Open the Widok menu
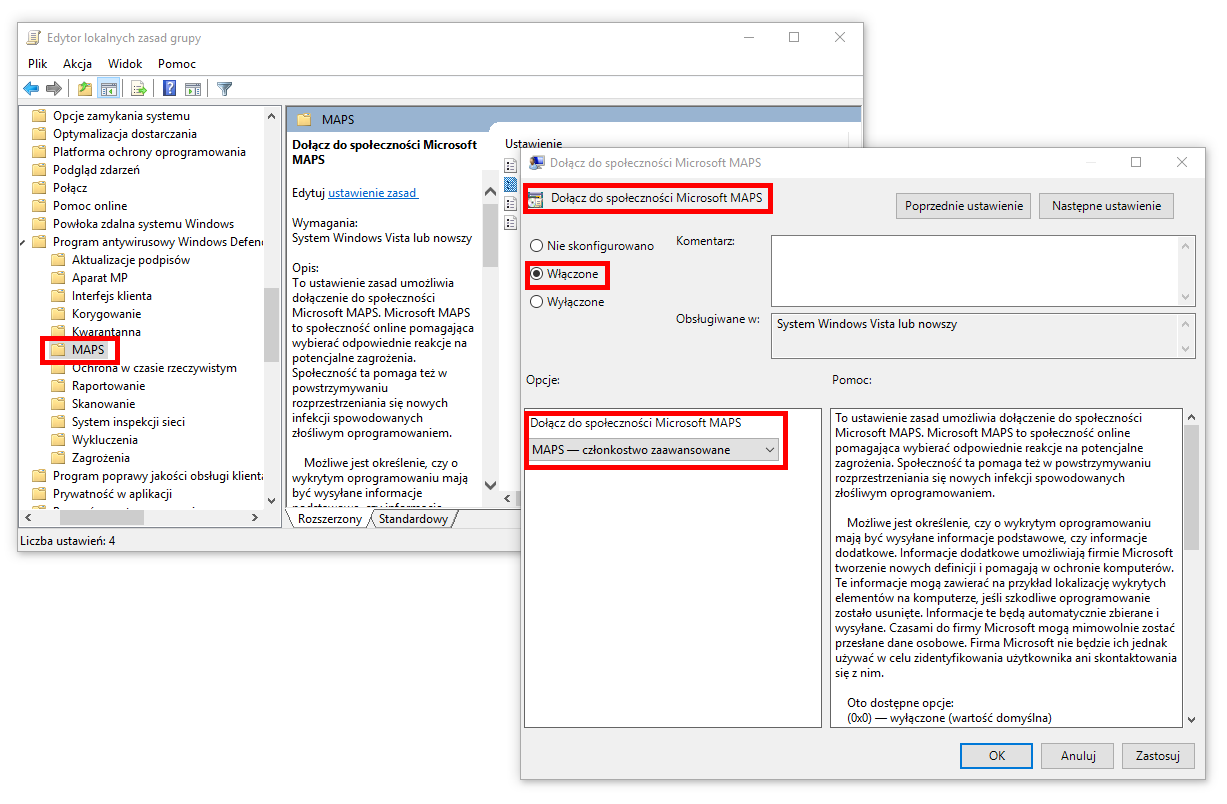Viewport: 1227px width, 804px height. 125,64
